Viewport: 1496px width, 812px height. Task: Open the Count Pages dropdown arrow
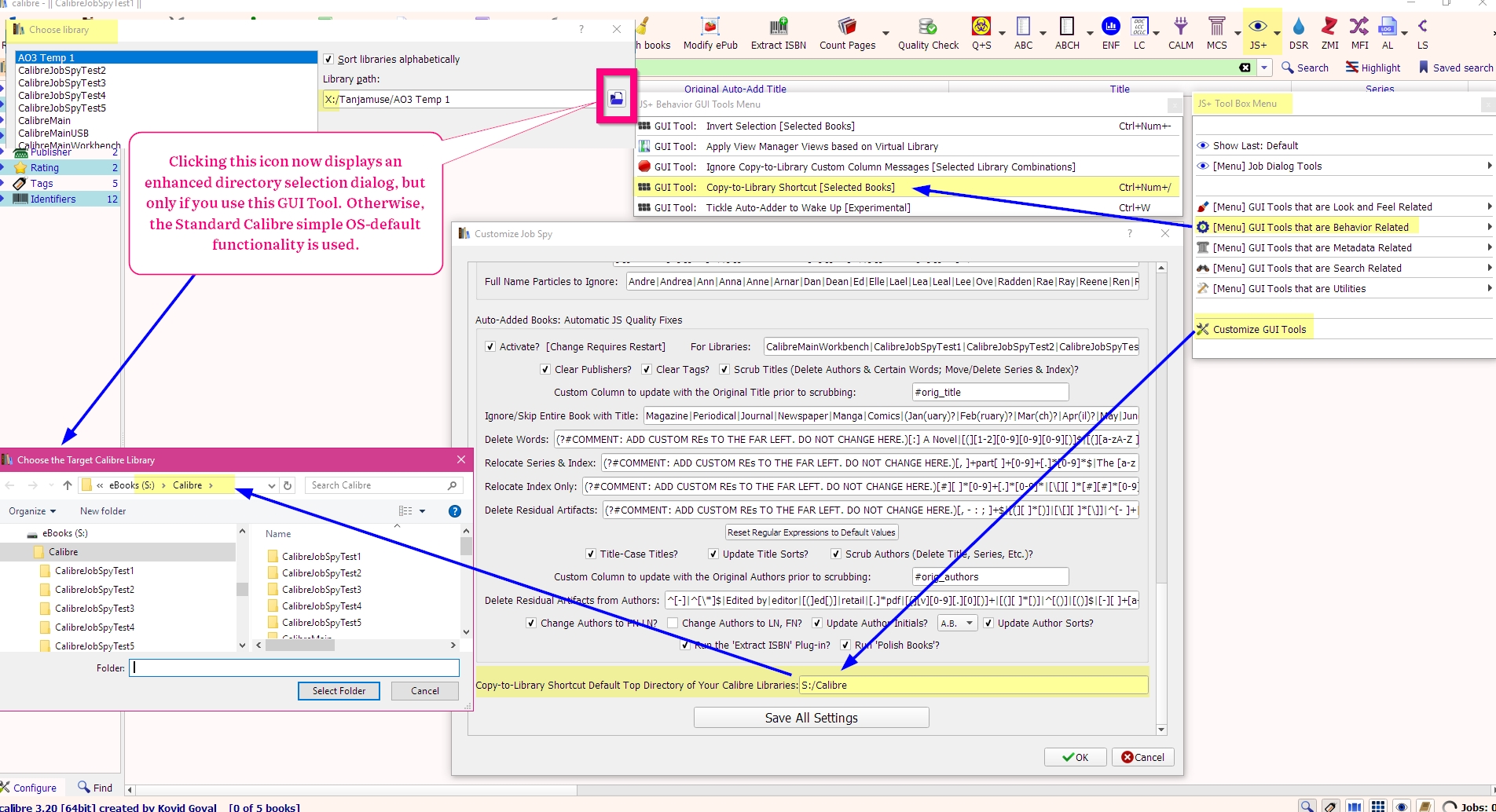pyautogui.click(x=885, y=33)
